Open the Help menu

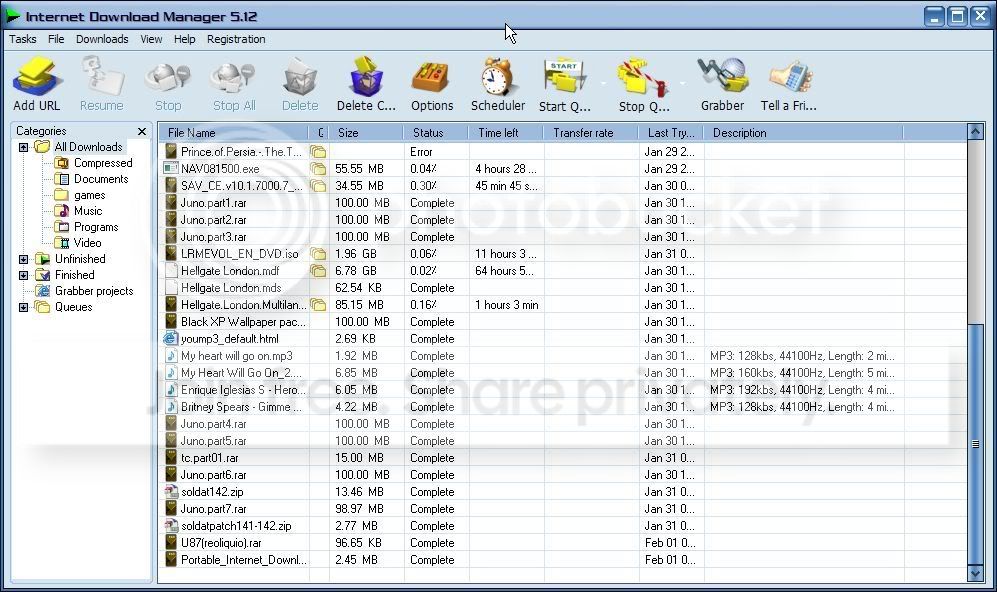tap(184, 39)
